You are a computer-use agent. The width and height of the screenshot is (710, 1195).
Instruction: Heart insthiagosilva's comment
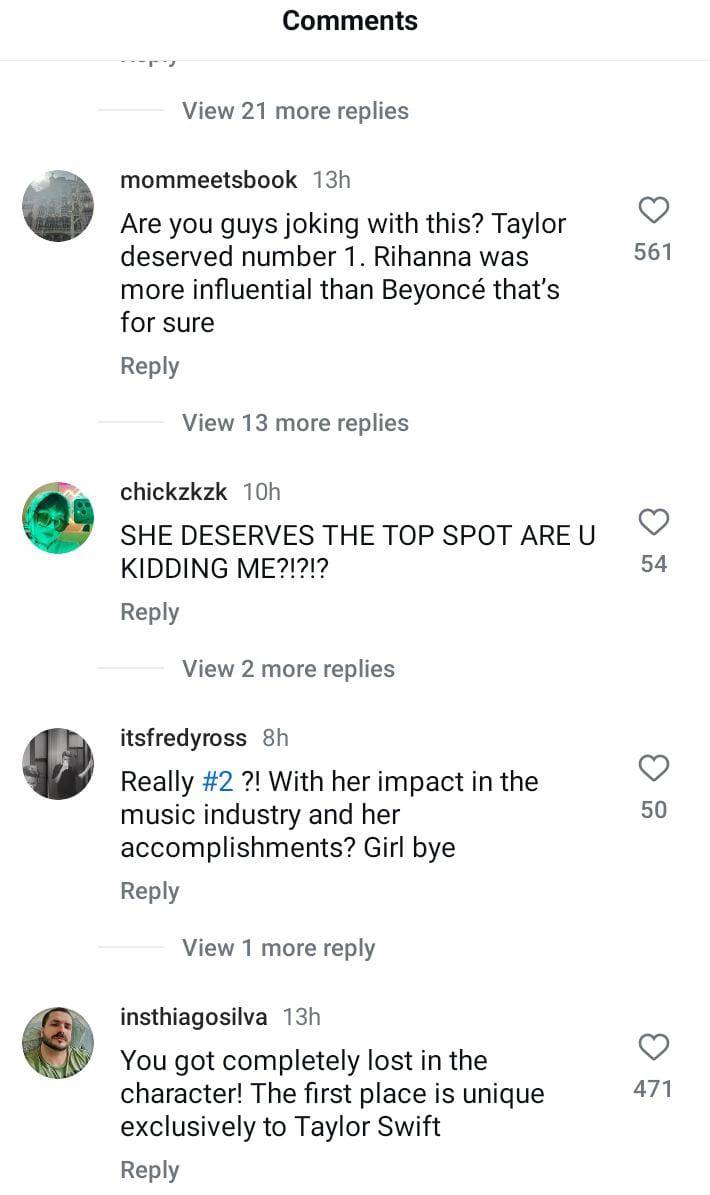[x=653, y=1047]
